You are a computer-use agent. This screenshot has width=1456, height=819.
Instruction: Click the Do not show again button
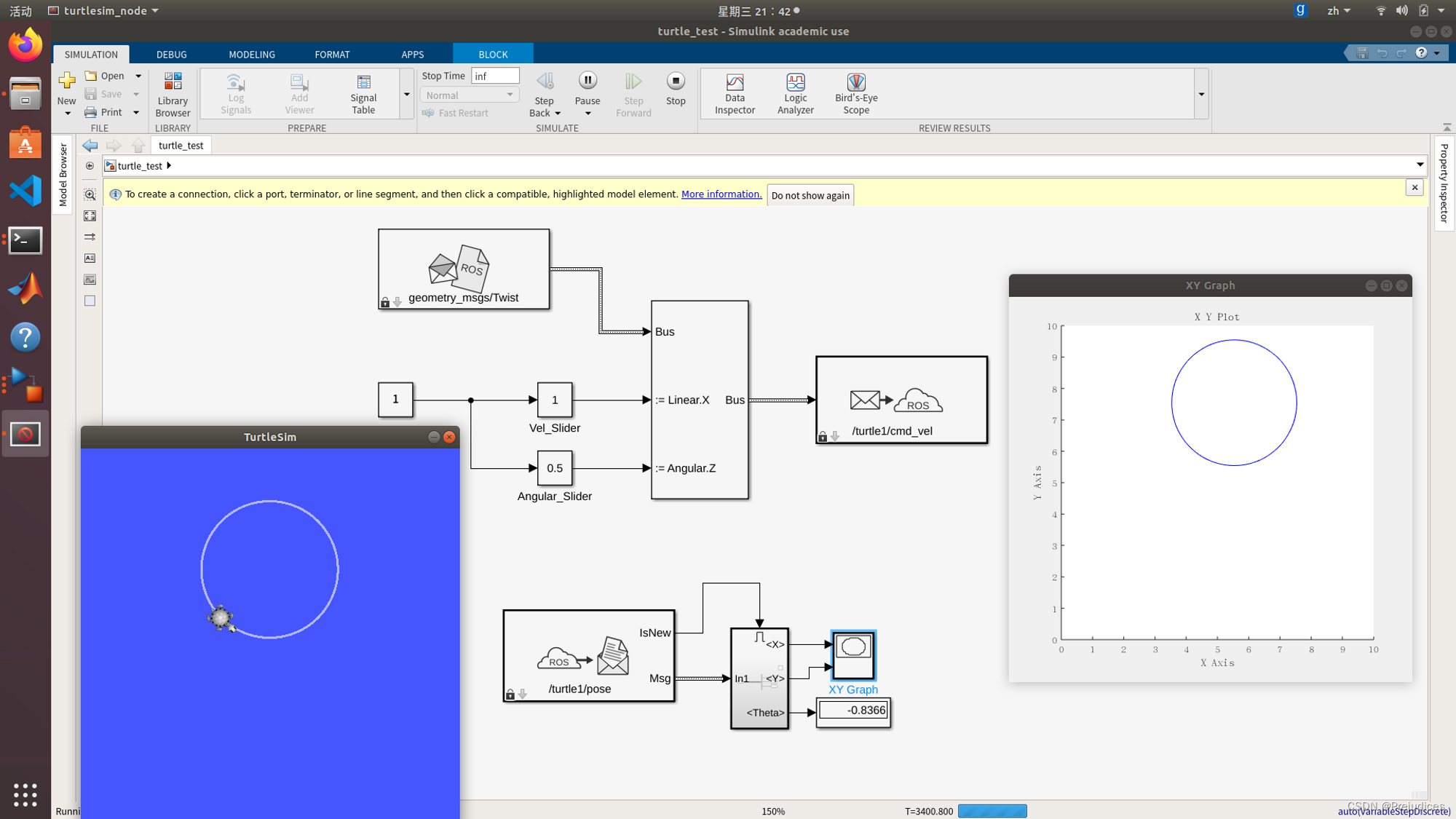(x=810, y=195)
